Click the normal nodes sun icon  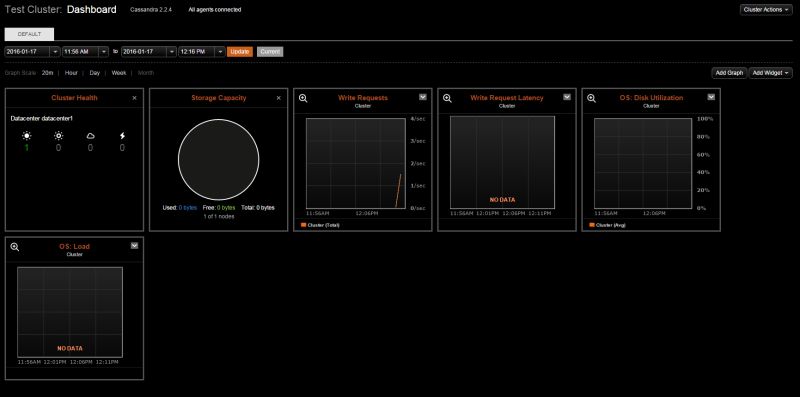pyautogui.click(x=27, y=136)
